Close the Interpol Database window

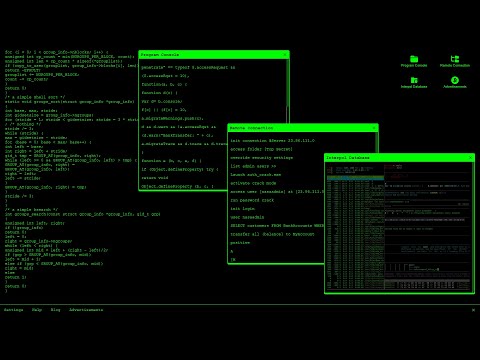[471, 157]
